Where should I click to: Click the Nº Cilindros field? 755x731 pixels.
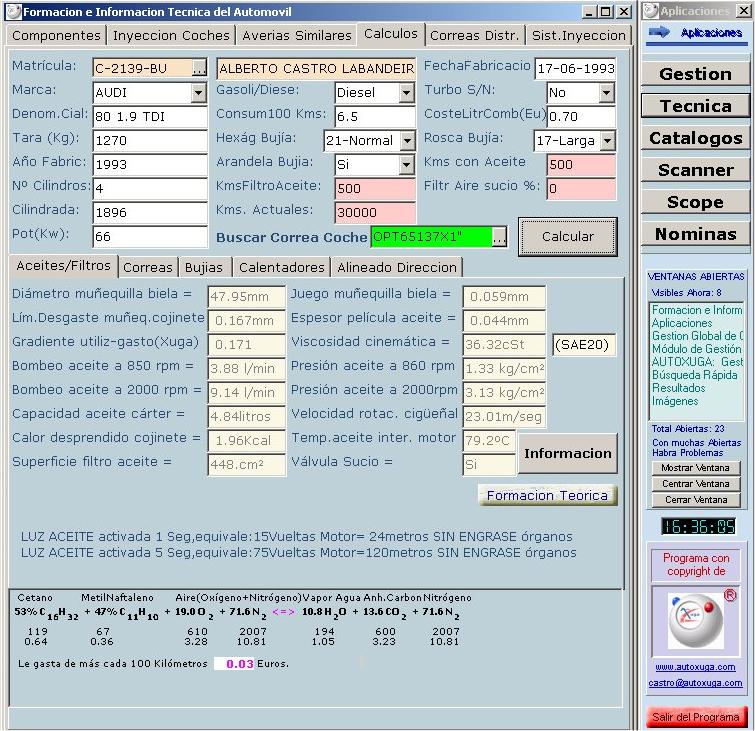click(150, 188)
